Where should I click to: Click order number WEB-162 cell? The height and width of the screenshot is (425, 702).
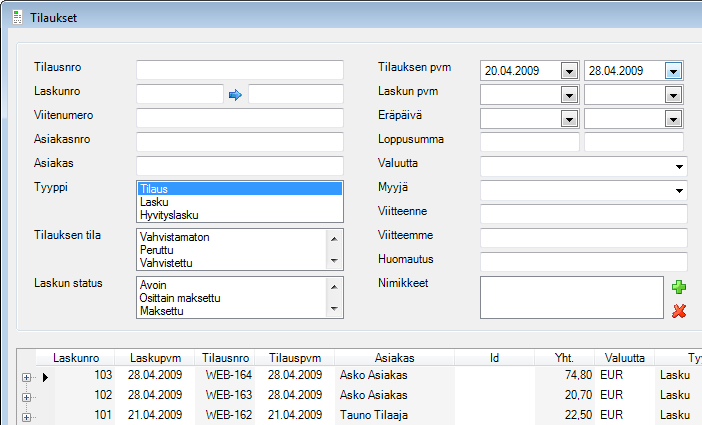pos(225,415)
